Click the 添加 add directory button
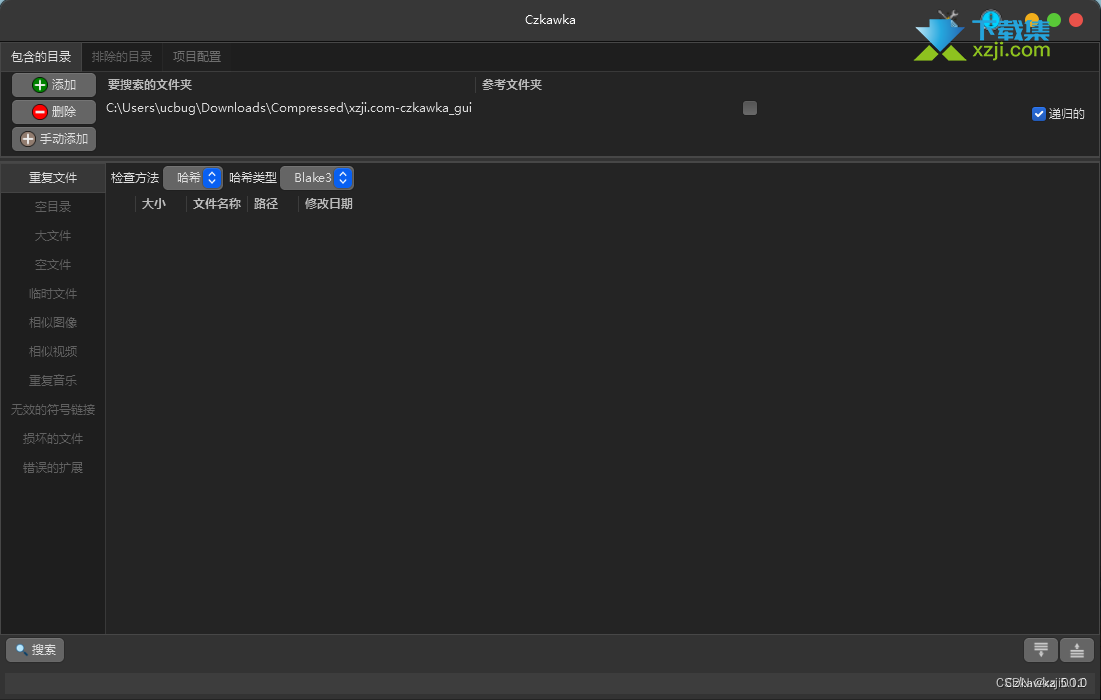Screen dimensions: 1101x700 coord(53,85)
